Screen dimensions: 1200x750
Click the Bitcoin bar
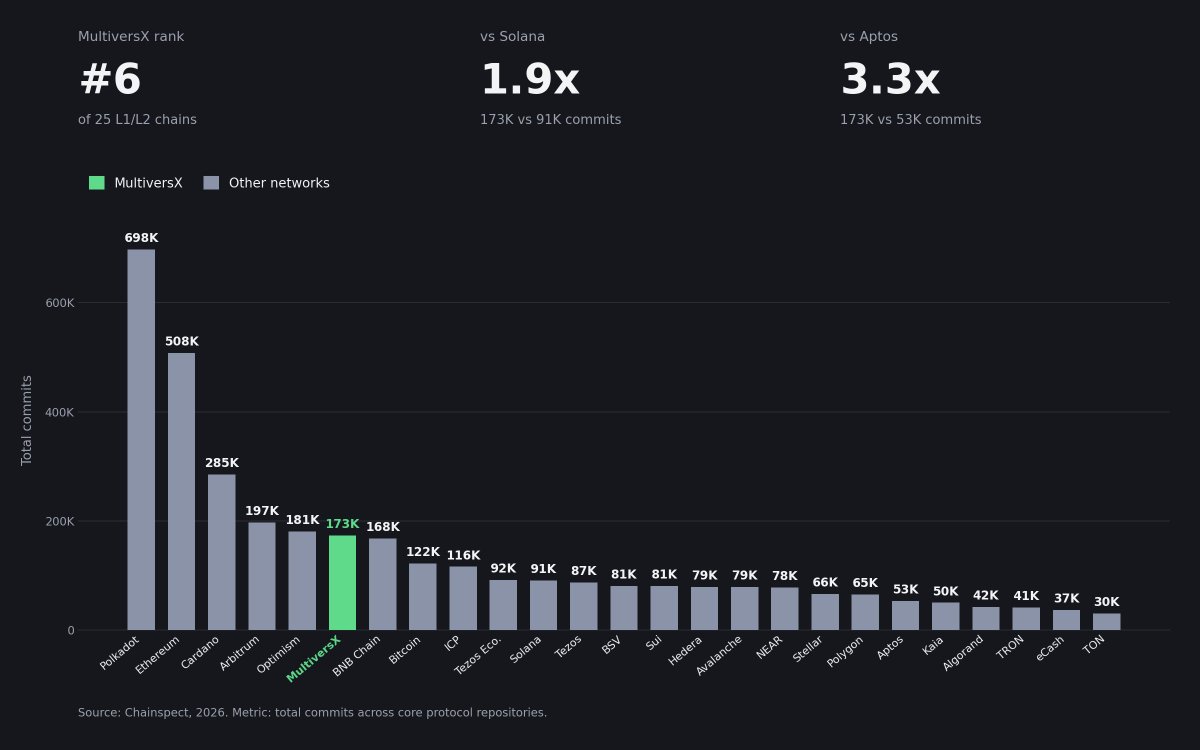[423, 597]
